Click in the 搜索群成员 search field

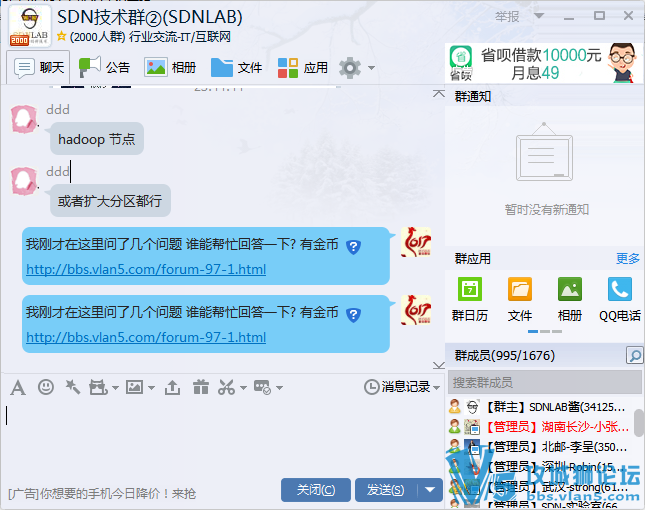click(x=545, y=382)
